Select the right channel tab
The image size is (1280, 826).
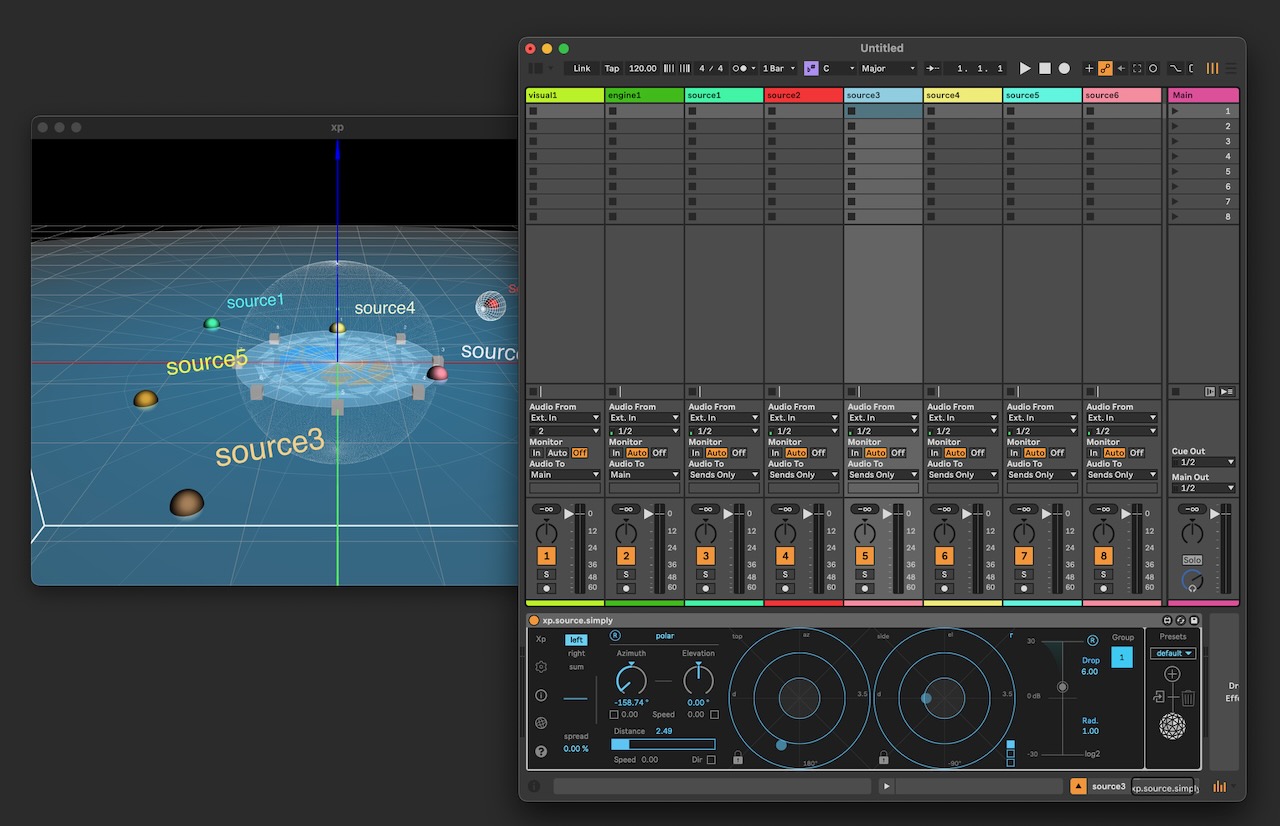tap(576, 653)
